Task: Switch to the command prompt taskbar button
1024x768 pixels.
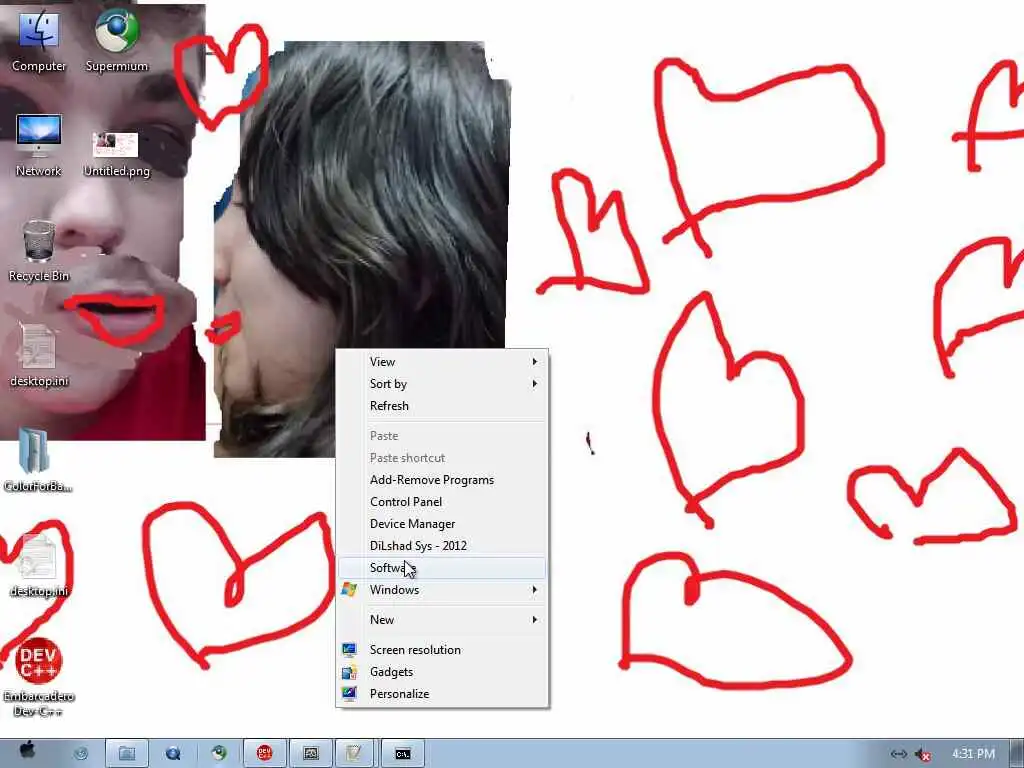Action: pos(403,754)
